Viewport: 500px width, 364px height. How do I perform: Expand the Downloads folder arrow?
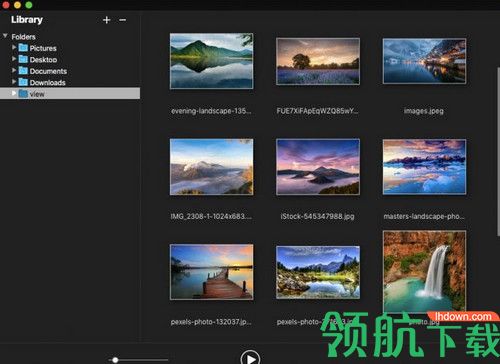point(14,82)
